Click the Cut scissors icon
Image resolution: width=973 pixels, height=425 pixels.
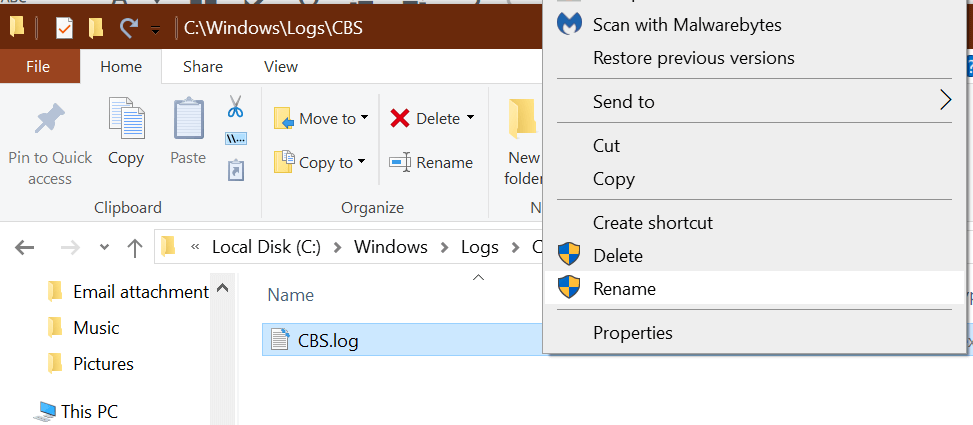[235, 107]
